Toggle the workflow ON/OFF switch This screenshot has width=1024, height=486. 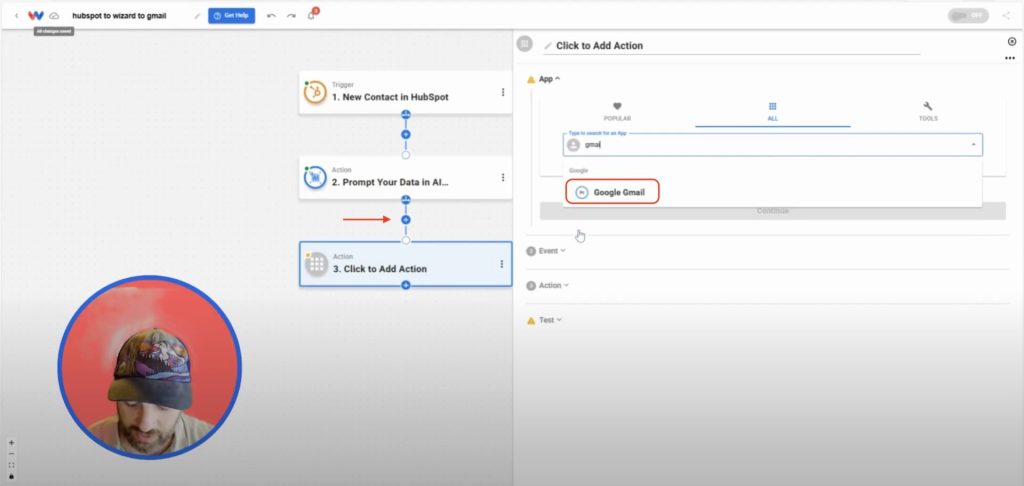968,16
